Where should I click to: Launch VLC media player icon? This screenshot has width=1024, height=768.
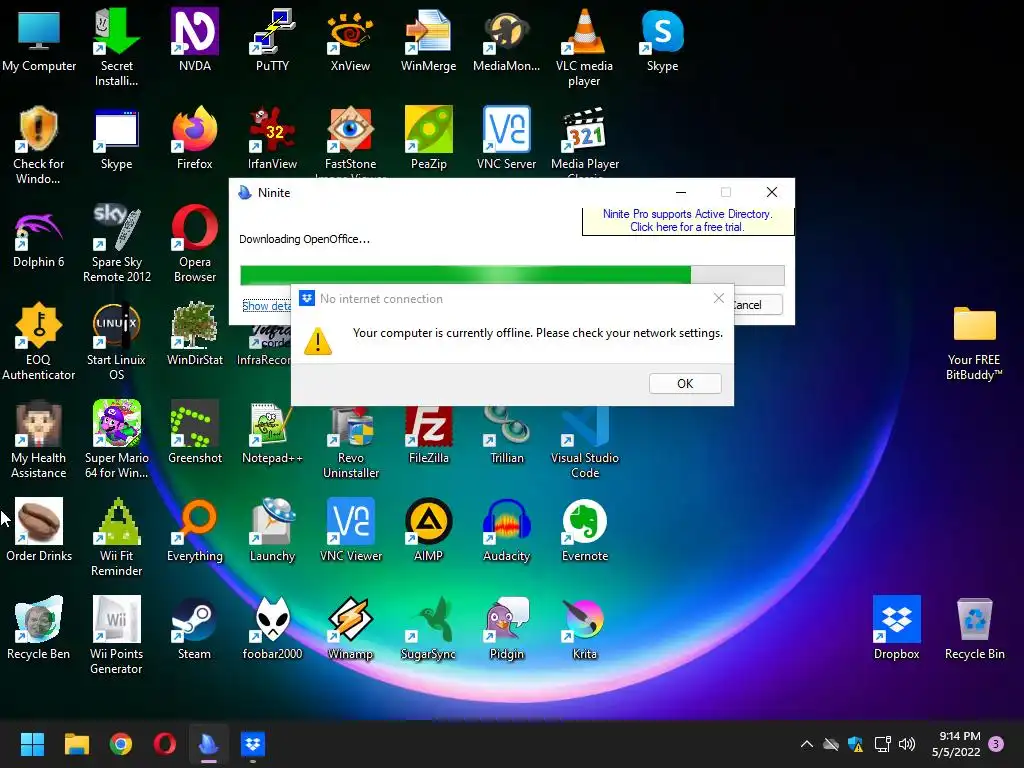(x=584, y=48)
